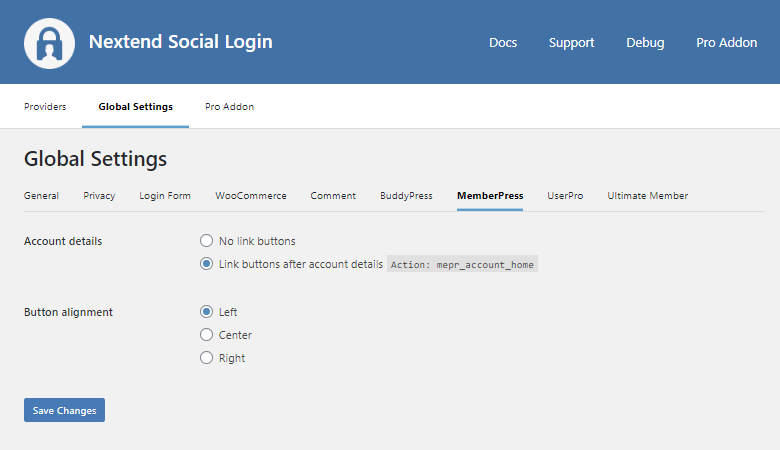This screenshot has width=780, height=450.
Task: Switch to the General settings subtab
Action: pyautogui.click(x=41, y=196)
